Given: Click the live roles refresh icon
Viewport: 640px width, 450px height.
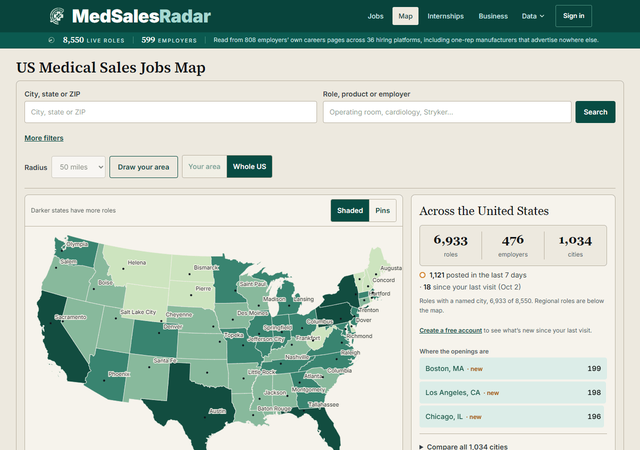Looking at the screenshot, I should tap(51, 40).
